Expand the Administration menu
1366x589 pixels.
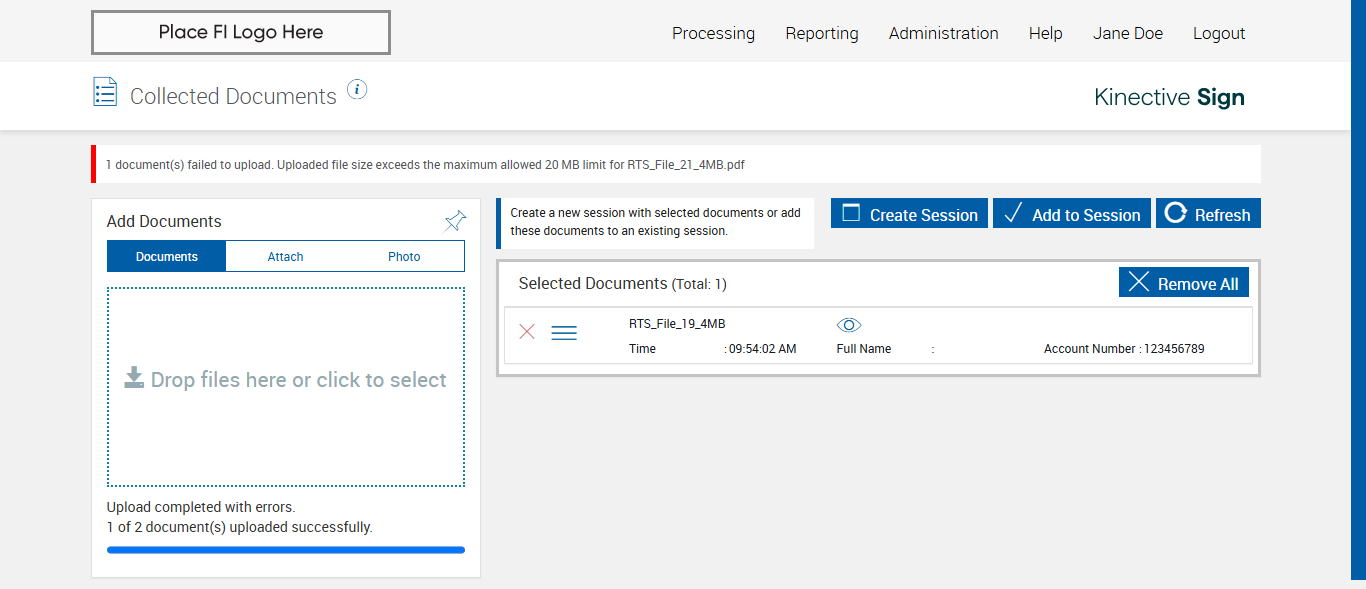[943, 33]
